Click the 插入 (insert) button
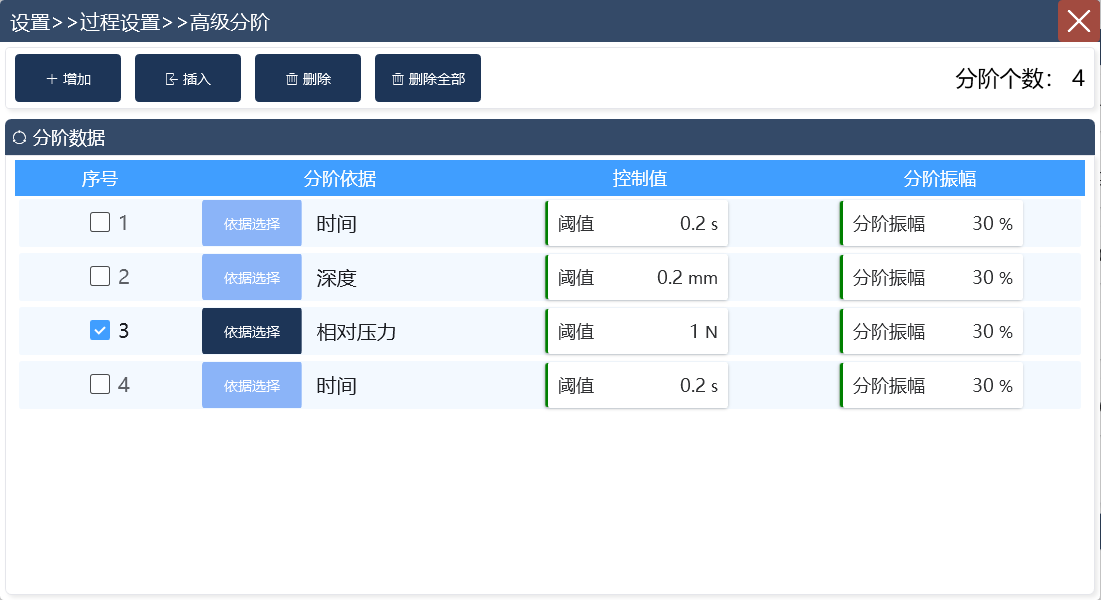The image size is (1101, 600). (188, 78)
